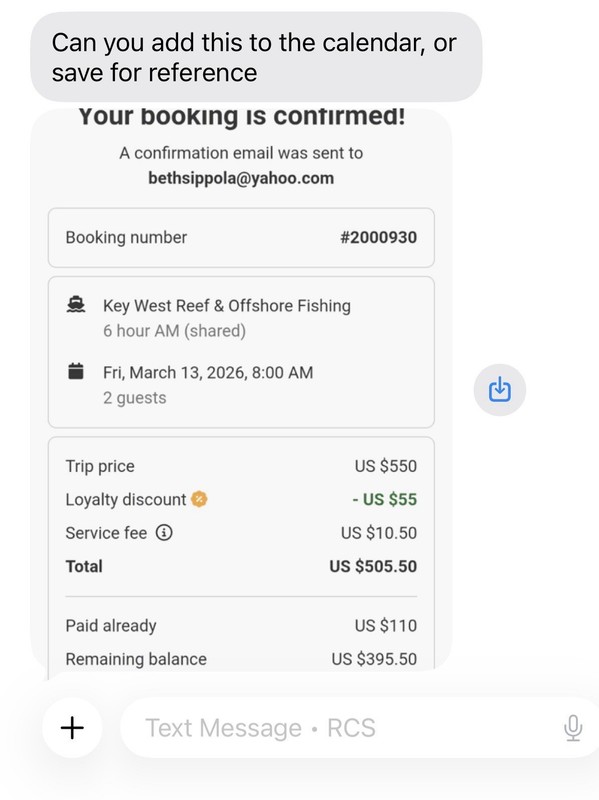Focus the Text Message RCS input field
Image resolution: width=599 pixels, height=800 pixels.
pos(359,728)
